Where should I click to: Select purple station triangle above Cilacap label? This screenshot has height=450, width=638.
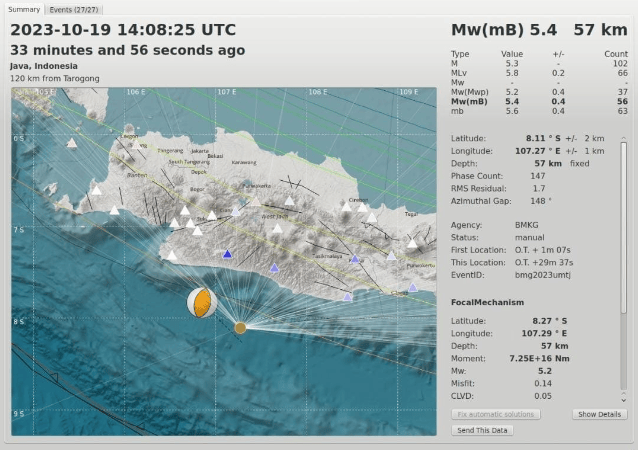coord(413,287)
